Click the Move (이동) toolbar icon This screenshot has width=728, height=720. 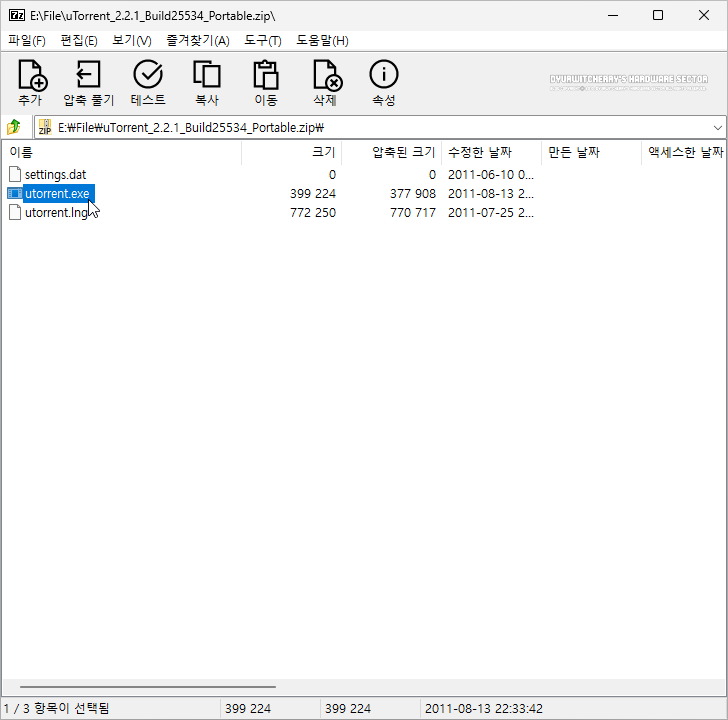pyautogui.click(x=266, y=75)
